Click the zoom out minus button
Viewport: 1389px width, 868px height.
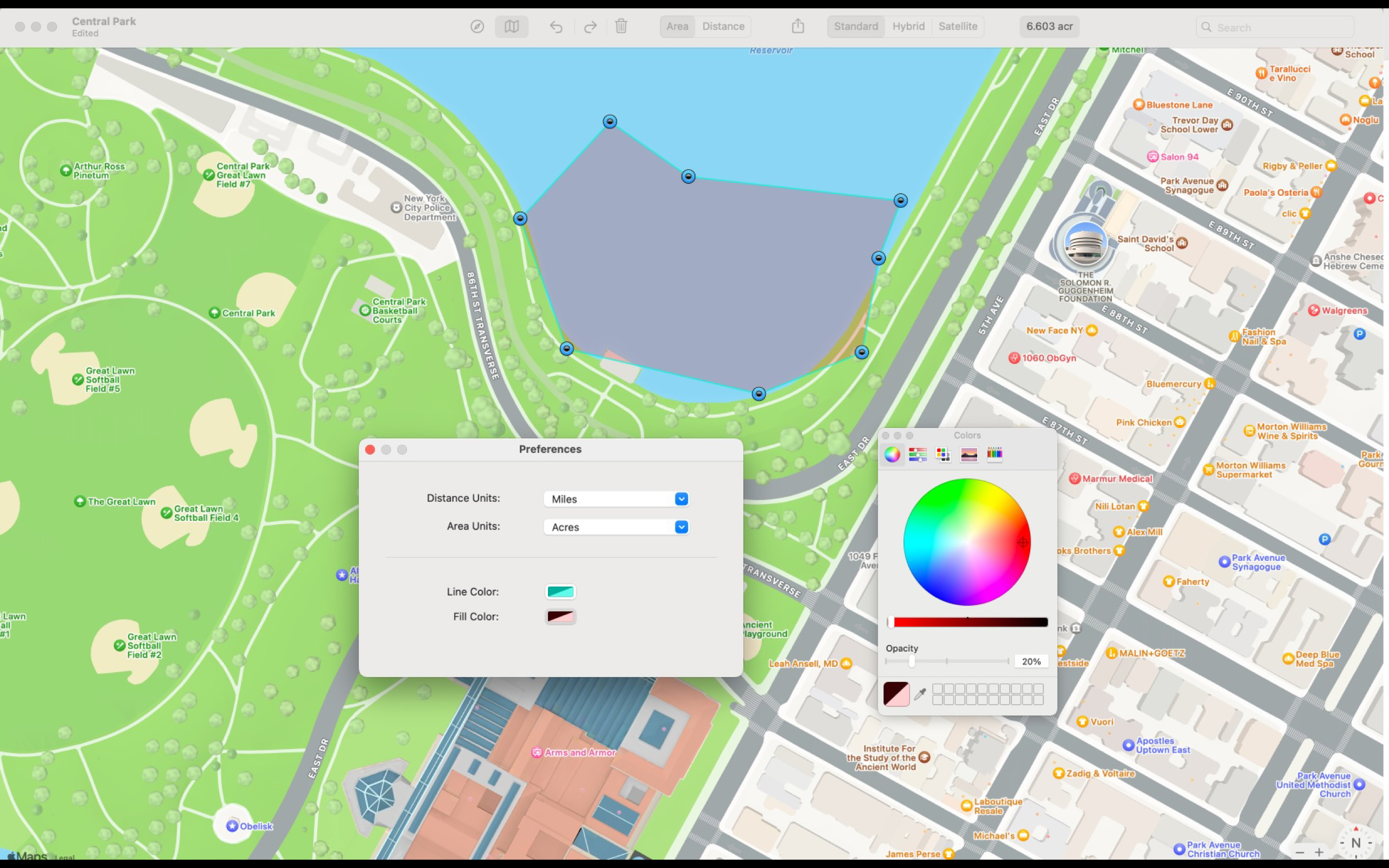click(1300, 852)
